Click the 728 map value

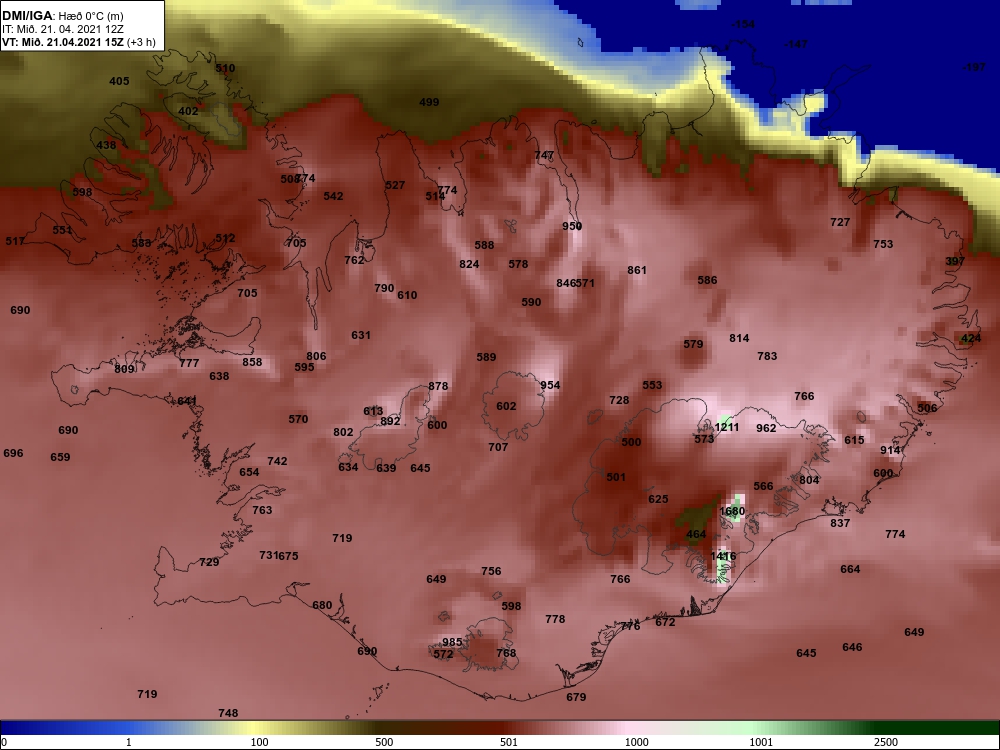pyautogui.click(x=619, y=401)
